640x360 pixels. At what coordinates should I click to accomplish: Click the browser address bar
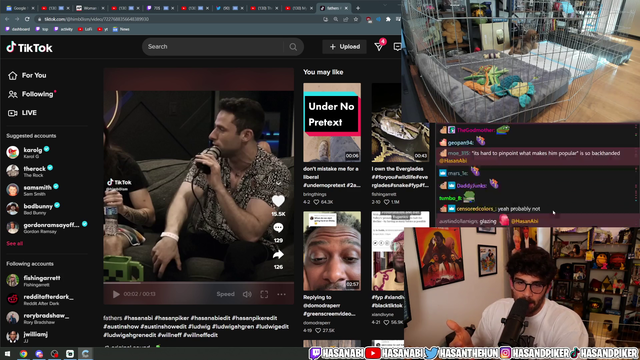tap(180, 19)
